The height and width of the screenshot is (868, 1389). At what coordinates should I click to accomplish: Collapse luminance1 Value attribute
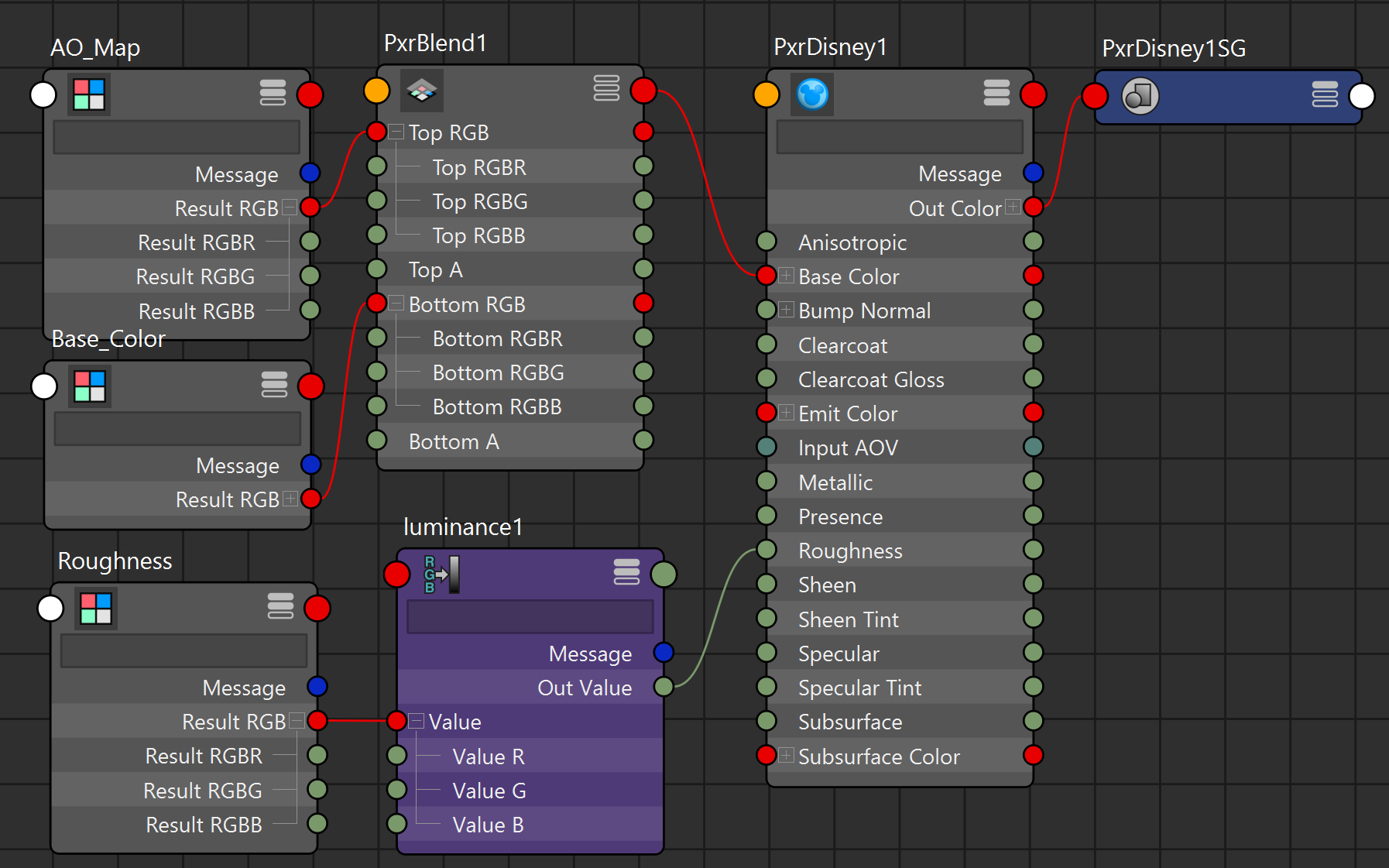417,721
